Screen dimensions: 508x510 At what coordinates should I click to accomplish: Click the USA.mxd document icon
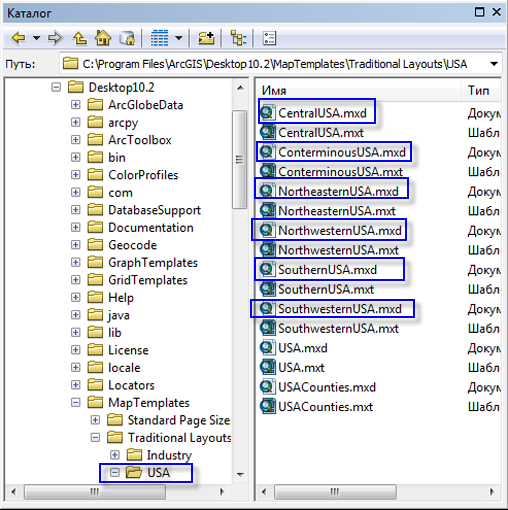[268, 348]
